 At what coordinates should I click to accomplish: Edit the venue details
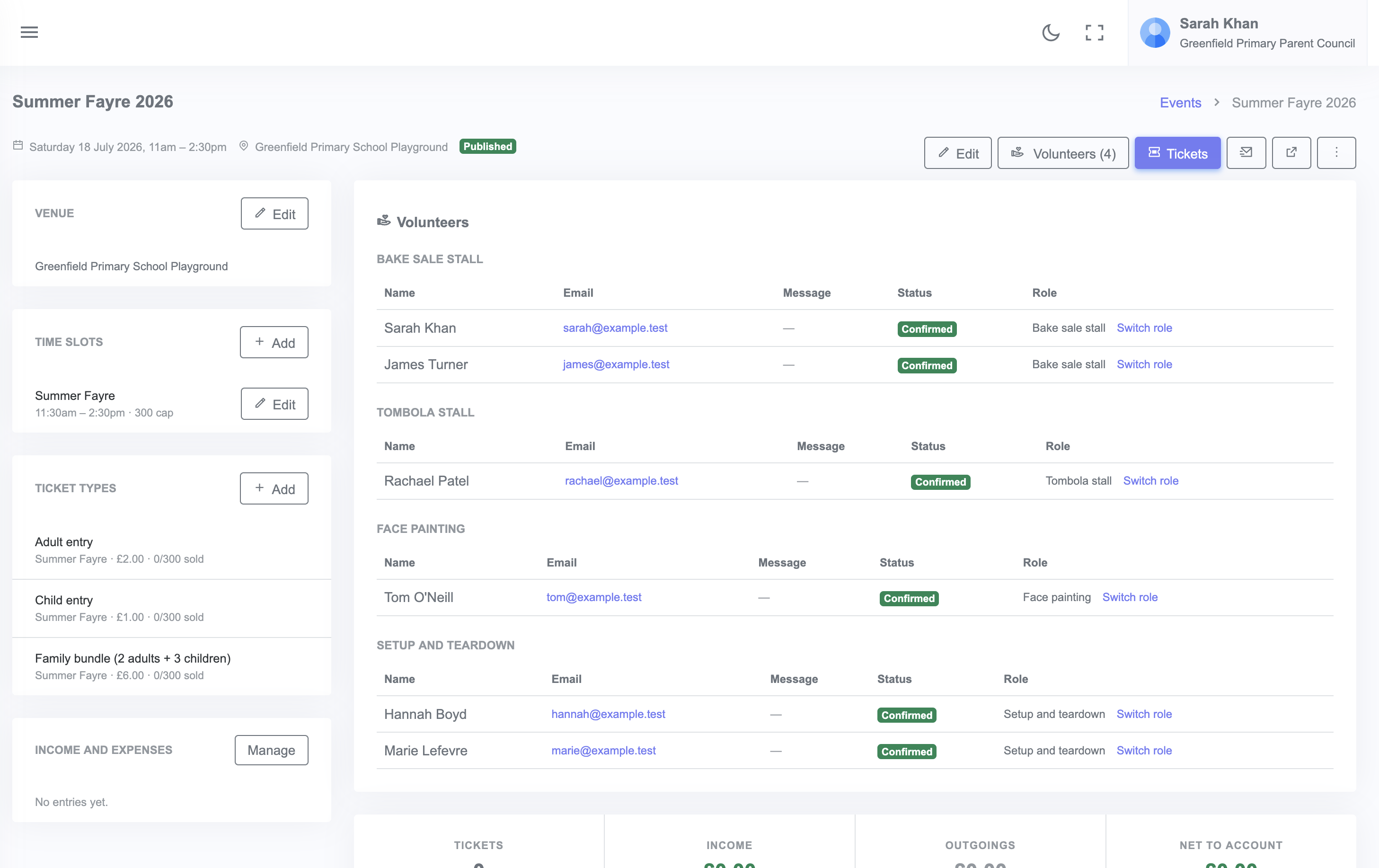point(274,213)
